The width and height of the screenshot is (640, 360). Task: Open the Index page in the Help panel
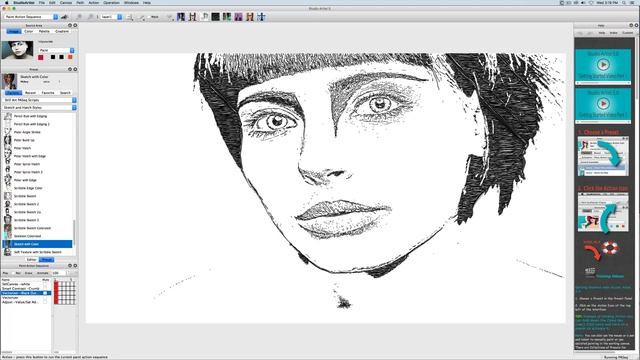[x=613, y=33]
